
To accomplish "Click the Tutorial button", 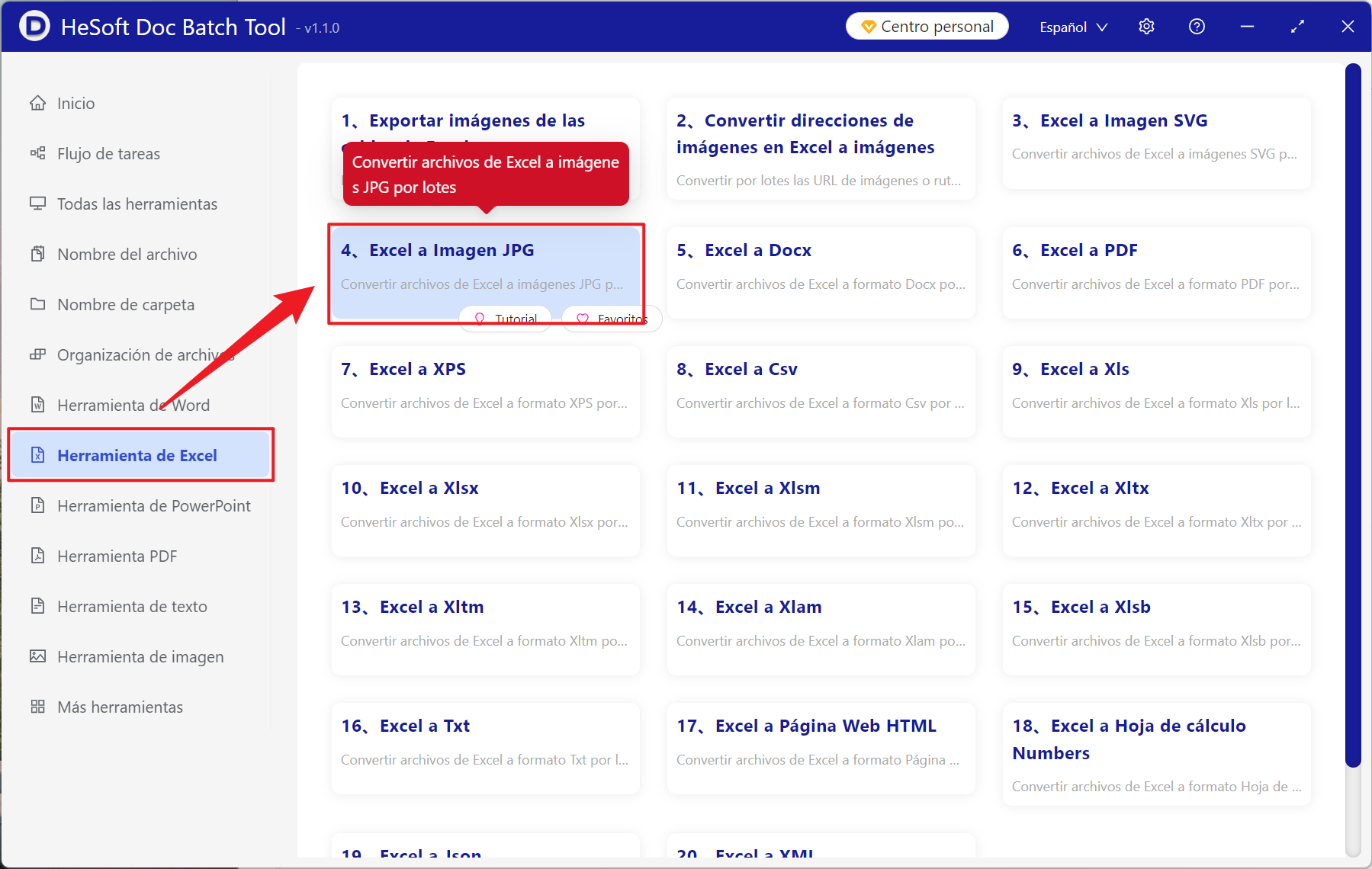I will pos(505,319).
